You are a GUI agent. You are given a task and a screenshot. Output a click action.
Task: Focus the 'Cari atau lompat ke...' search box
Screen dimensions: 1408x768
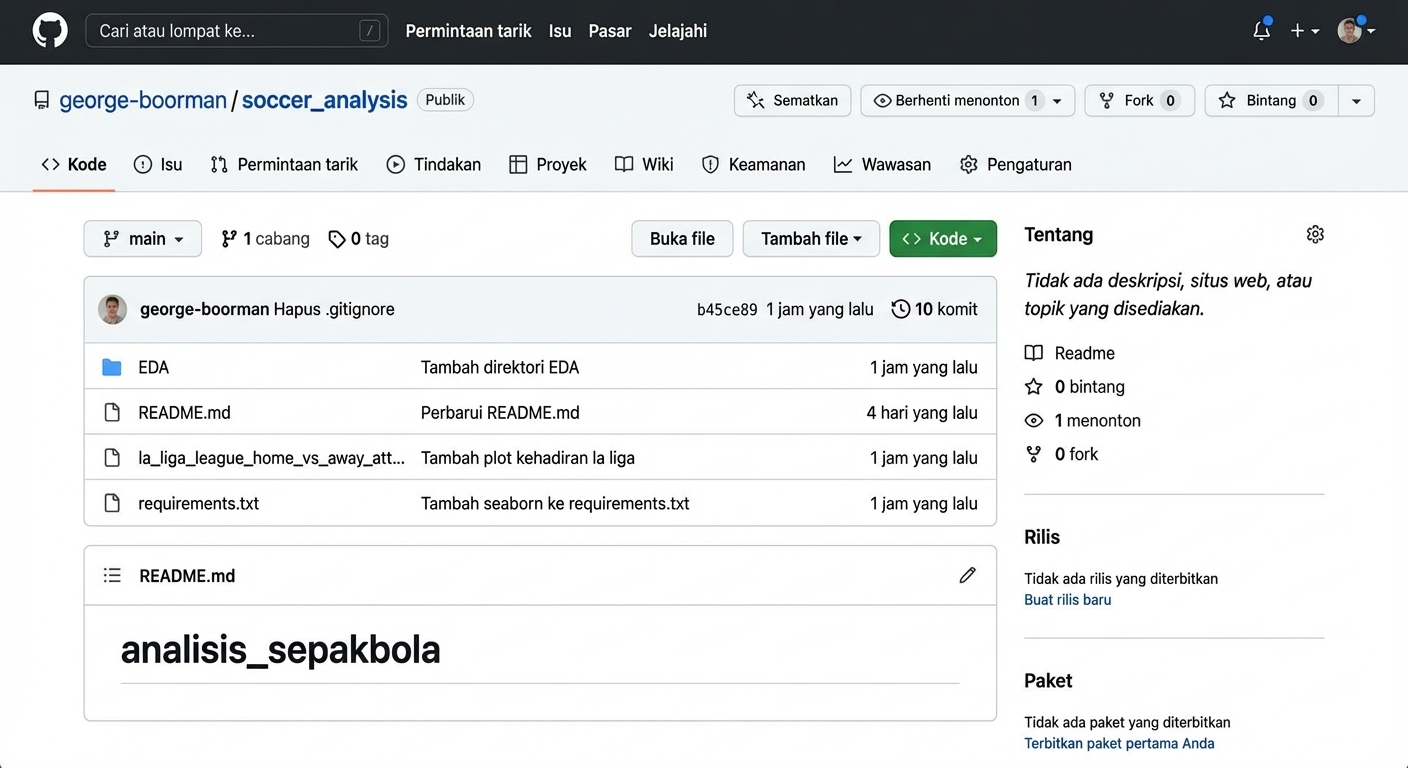[236, 31]
